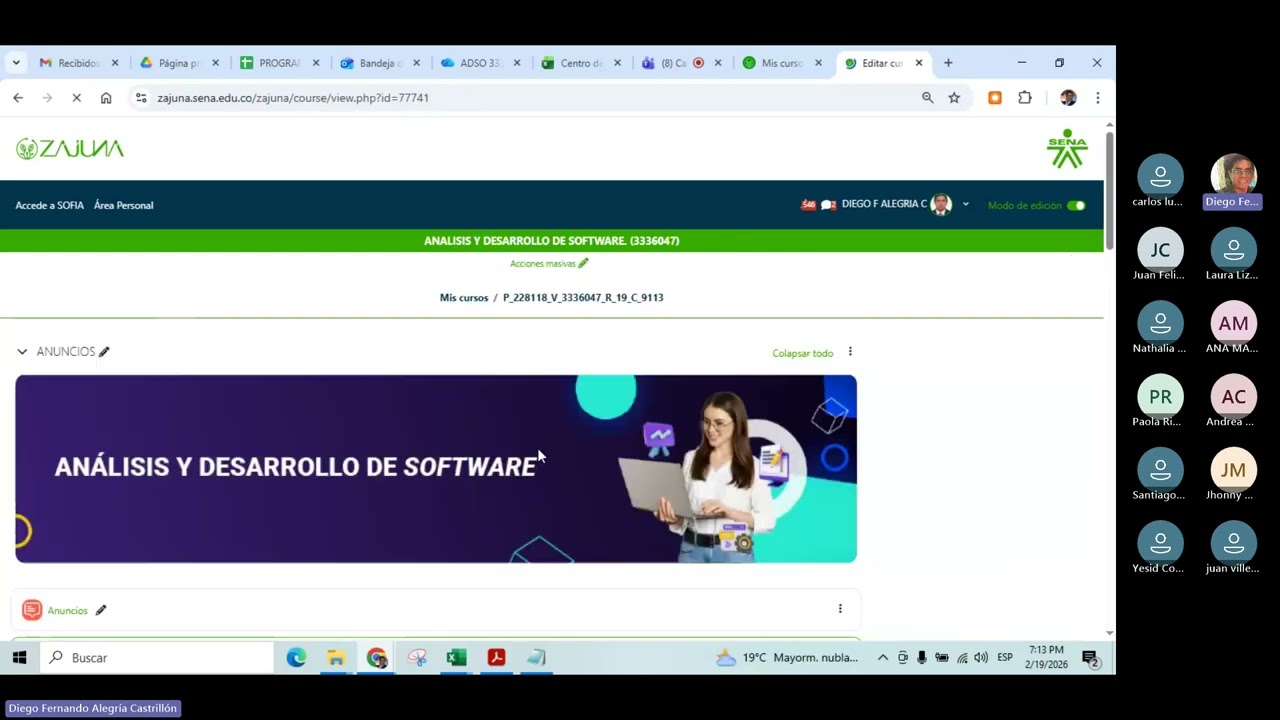Screen dimensions: 1280x720
Task: Open the Action Center notifications icon
Action: tap(1091, 658)
